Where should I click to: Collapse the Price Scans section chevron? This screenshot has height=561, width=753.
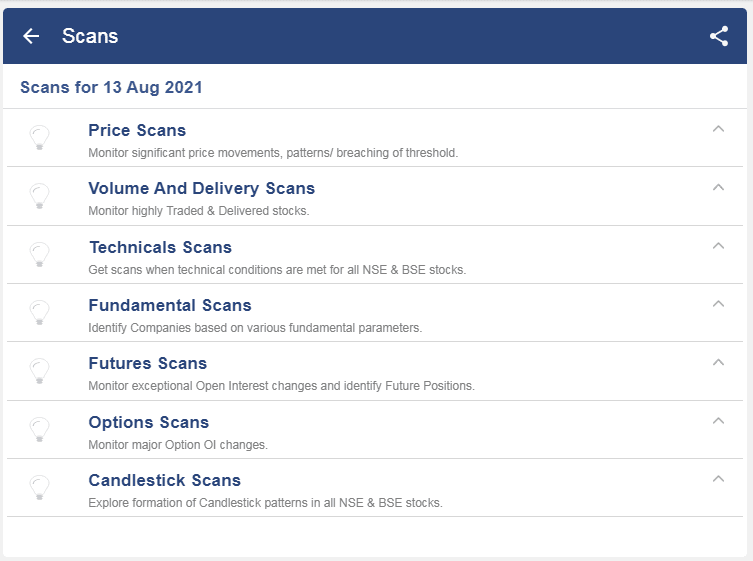[x=718, y=129]
